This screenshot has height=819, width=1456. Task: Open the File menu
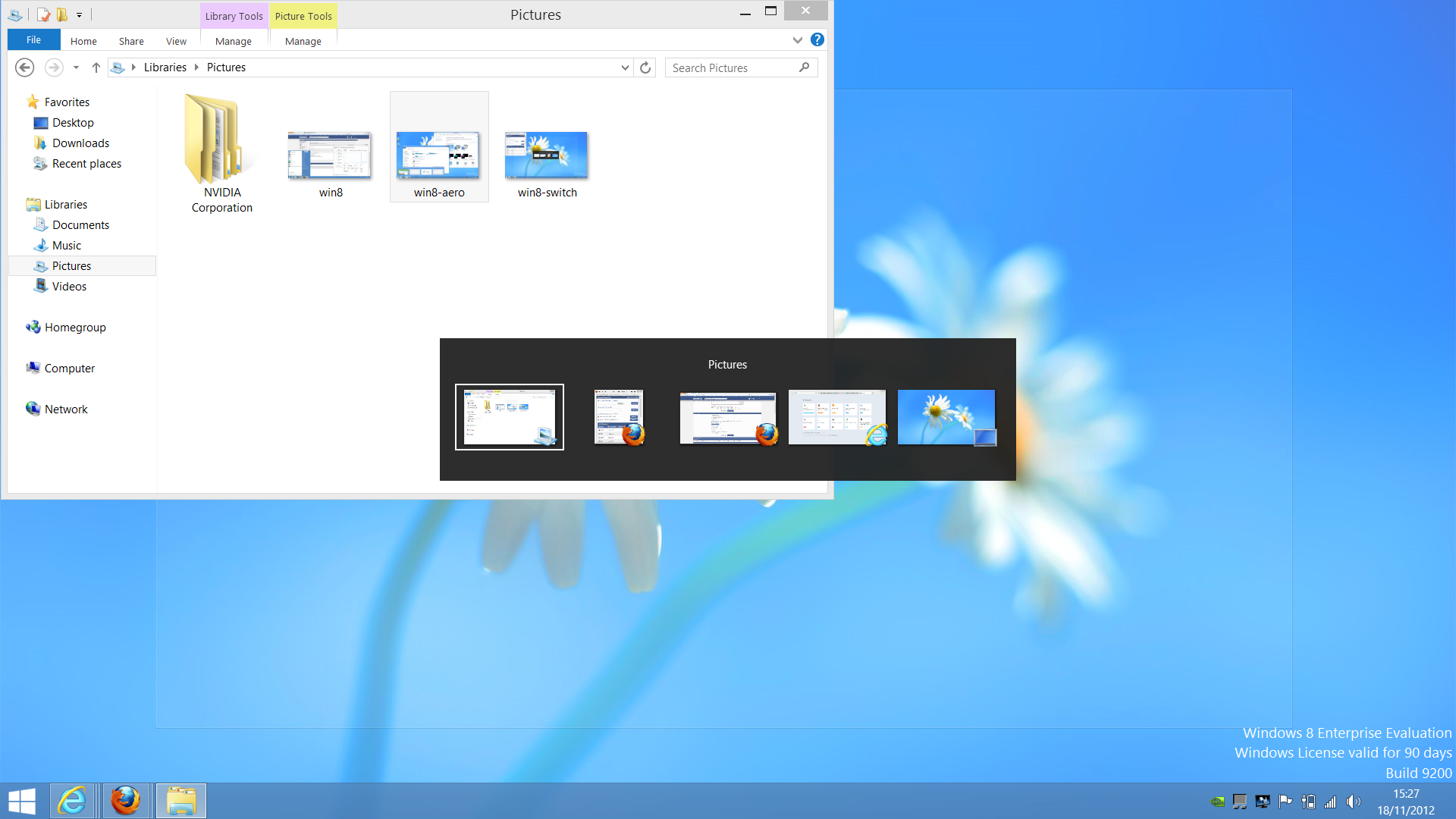click(34, 40)
